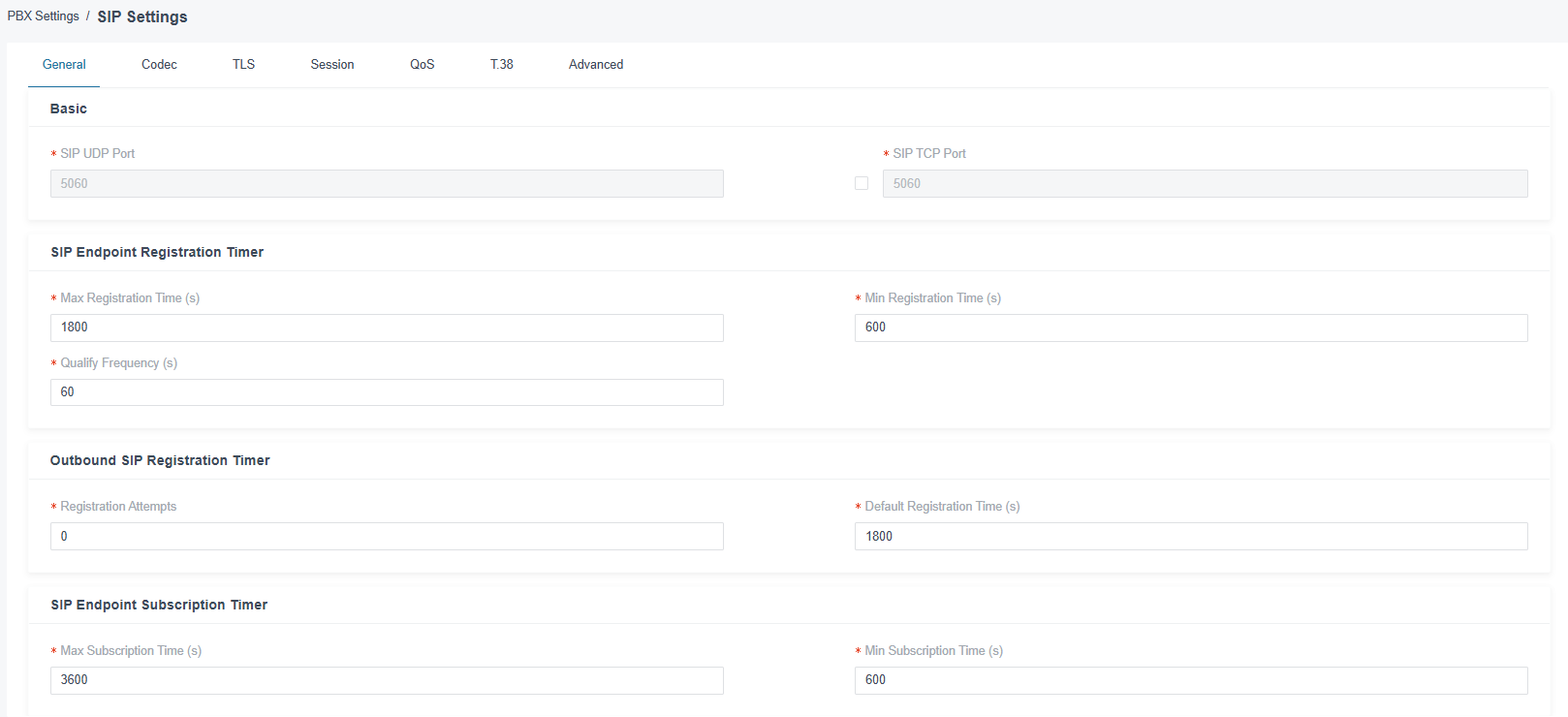
Task: Click the Min Subscription Time input
Action: tap(1191, 680)
